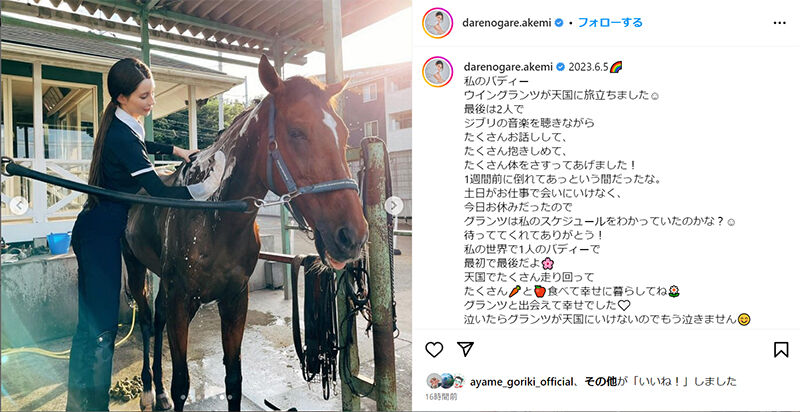Open darenogare.akemi username in caption
This screenshot has width=800, height=412.
point(508,67)
